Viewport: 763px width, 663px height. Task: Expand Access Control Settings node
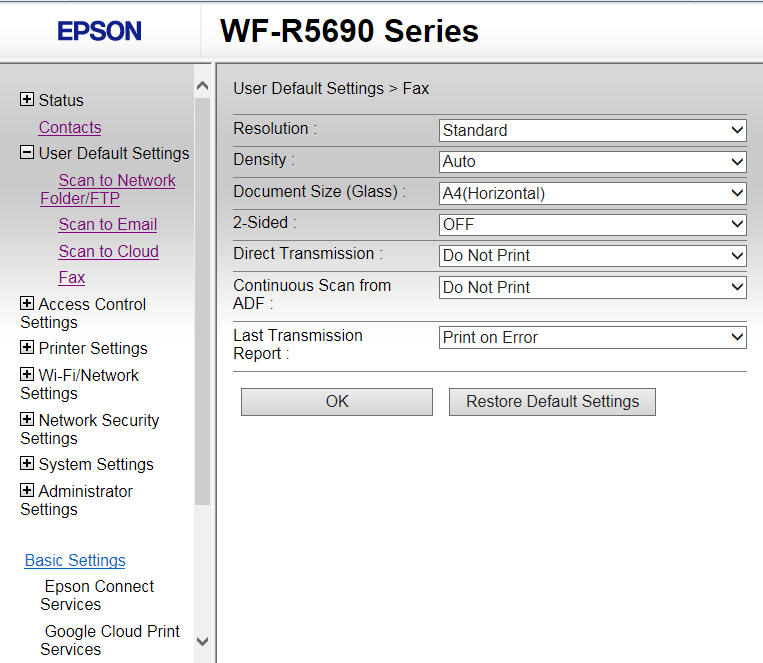(x=27, y=303)
